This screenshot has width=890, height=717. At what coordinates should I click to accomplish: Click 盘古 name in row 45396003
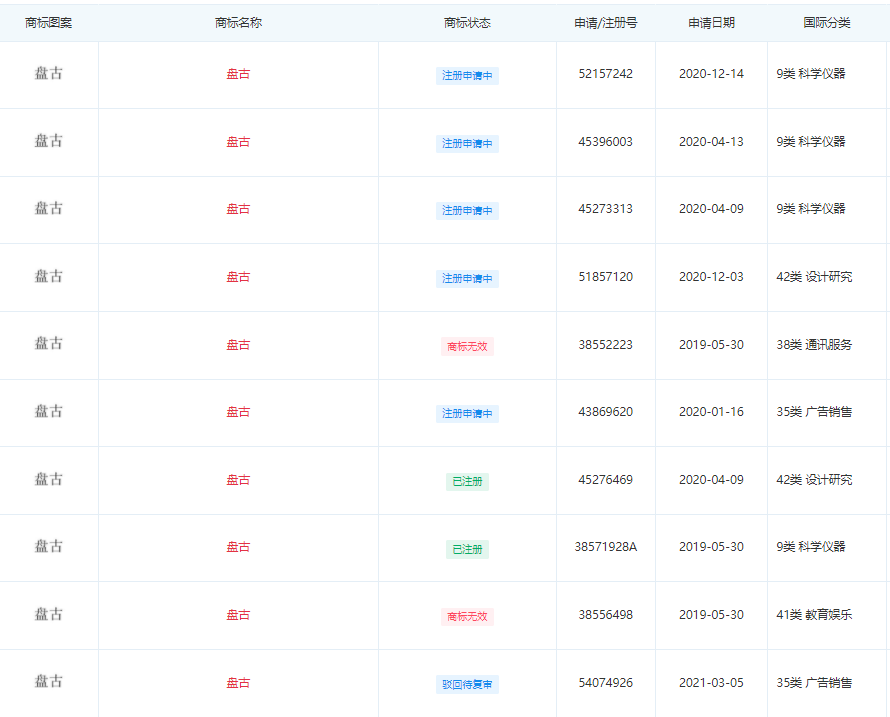pyautogui.click(x=238, y=142)
